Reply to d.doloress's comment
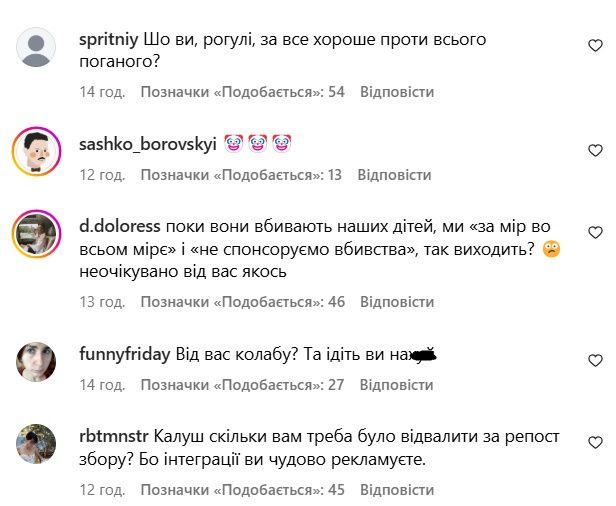Image resolution: width=616 pixels, height=506 pixels. point(397,301)
